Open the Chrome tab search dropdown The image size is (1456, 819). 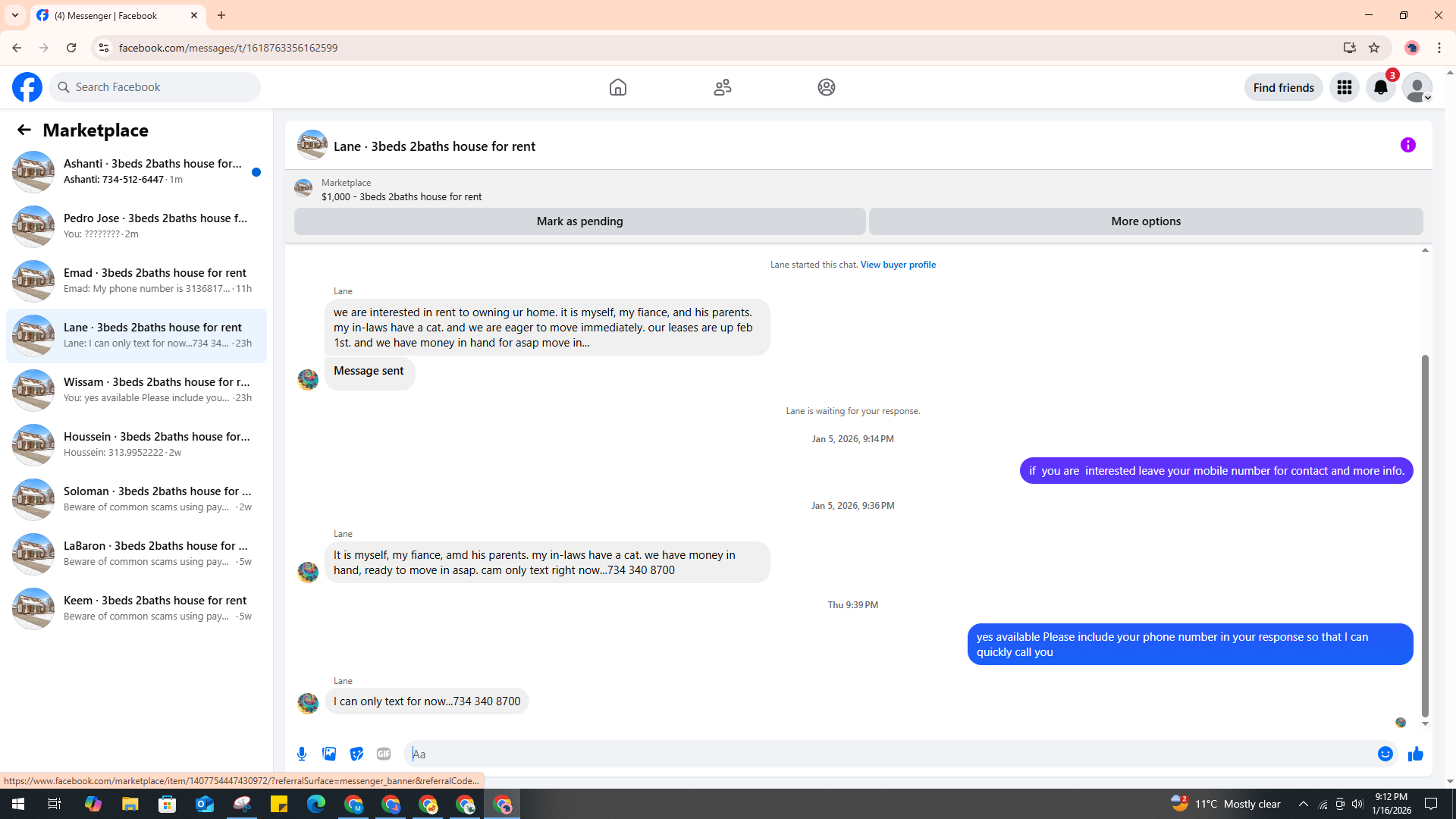point(15,15)
